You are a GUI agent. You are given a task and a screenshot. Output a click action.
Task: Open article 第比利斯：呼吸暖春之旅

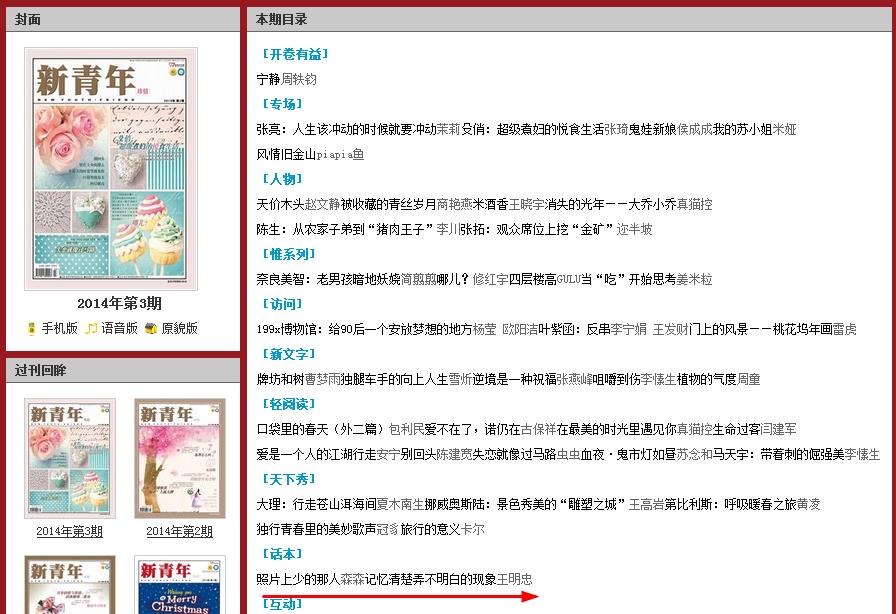[730, 504]
